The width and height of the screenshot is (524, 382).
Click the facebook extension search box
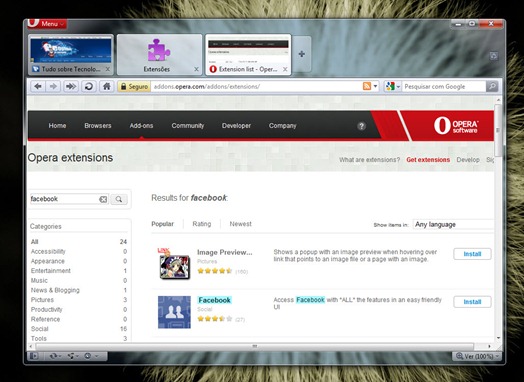64,199
